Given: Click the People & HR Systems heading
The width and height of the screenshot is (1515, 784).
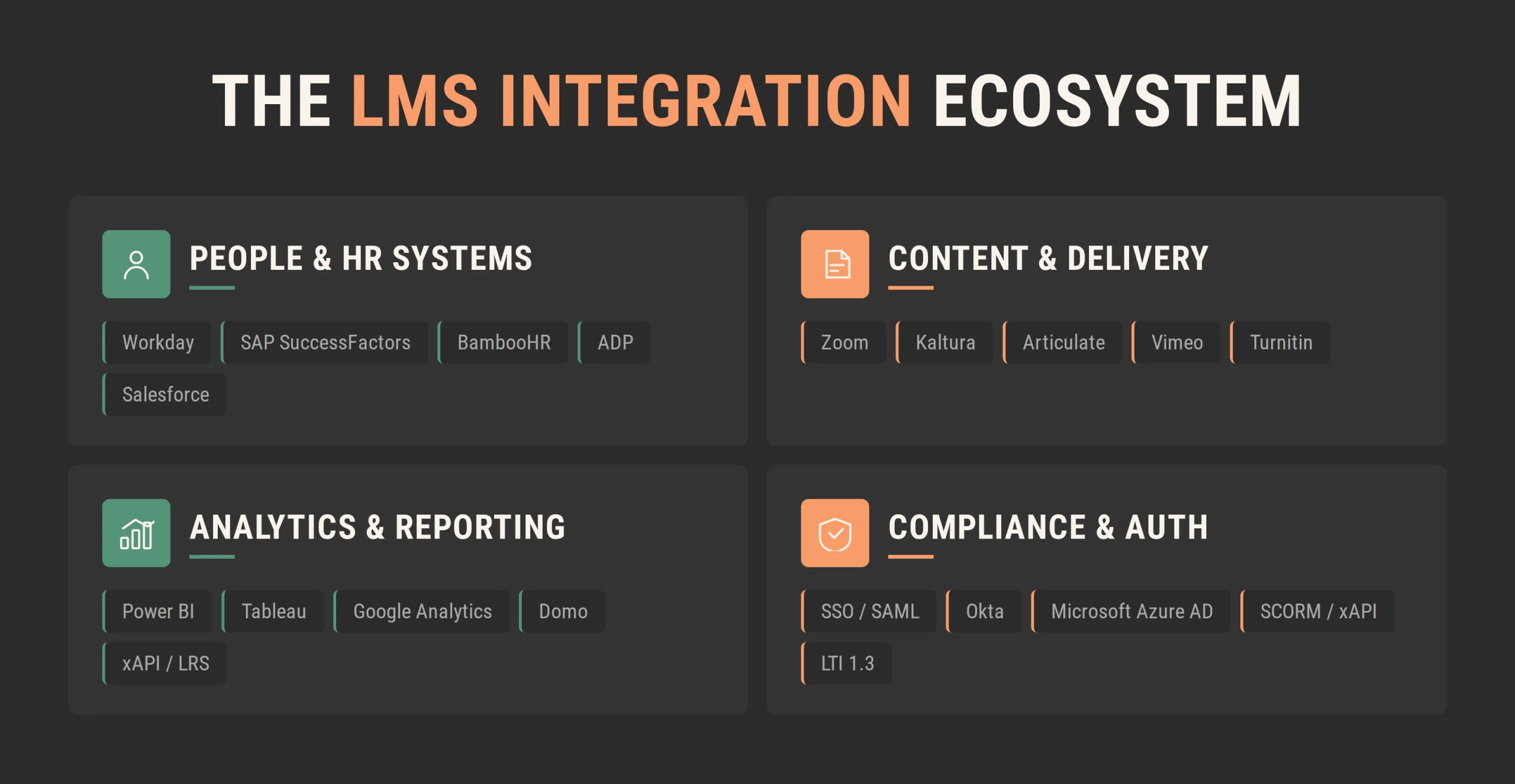Looking at the screenshot, I should pos(361,259).
